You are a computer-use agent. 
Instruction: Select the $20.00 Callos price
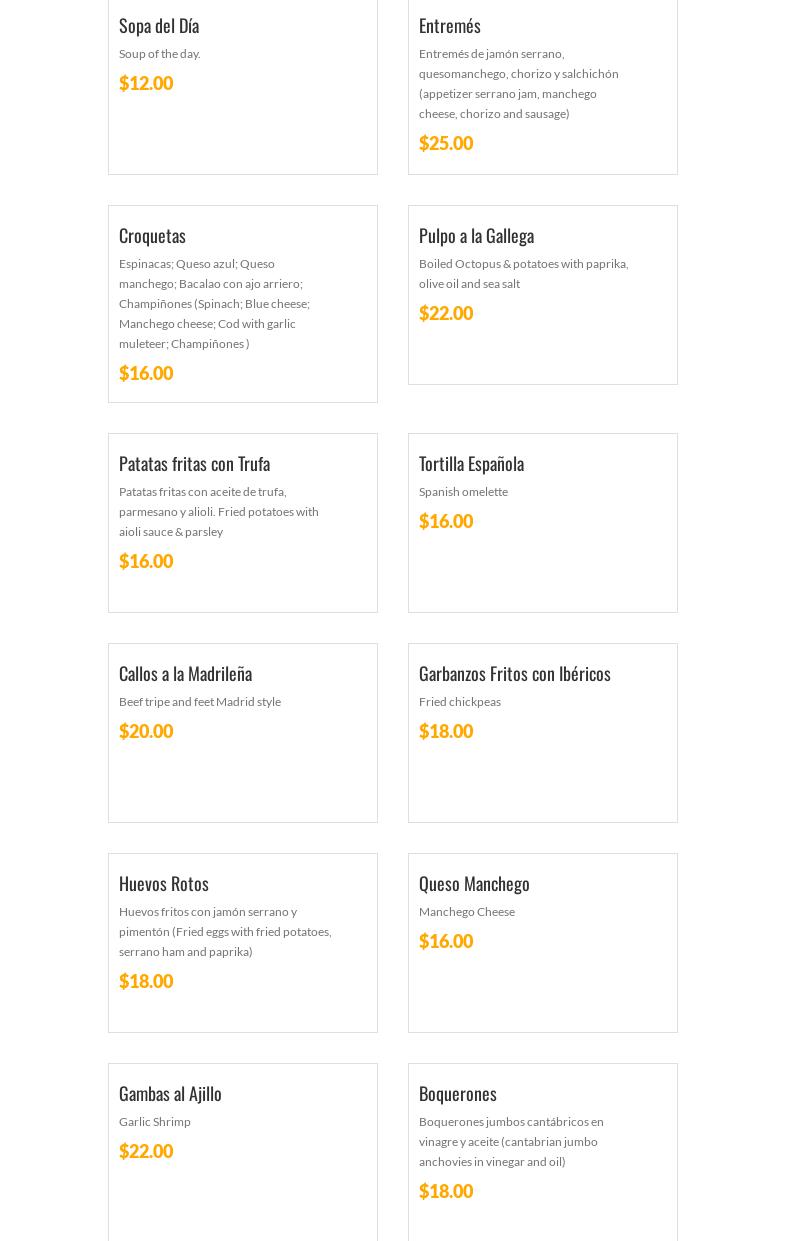pyautogui.click(x=146, y=731)
